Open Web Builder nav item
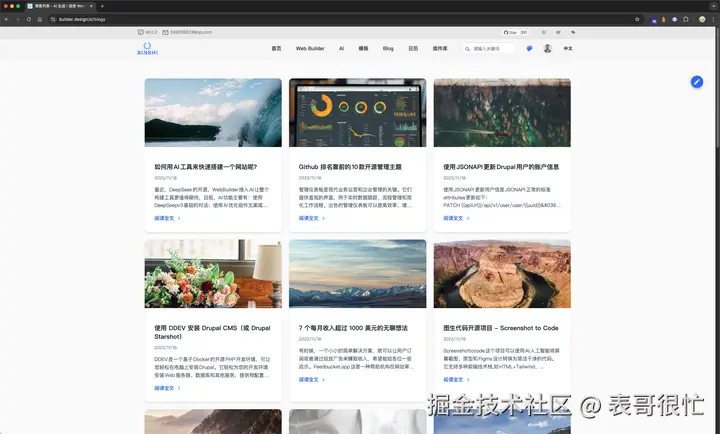 [310, 48]
